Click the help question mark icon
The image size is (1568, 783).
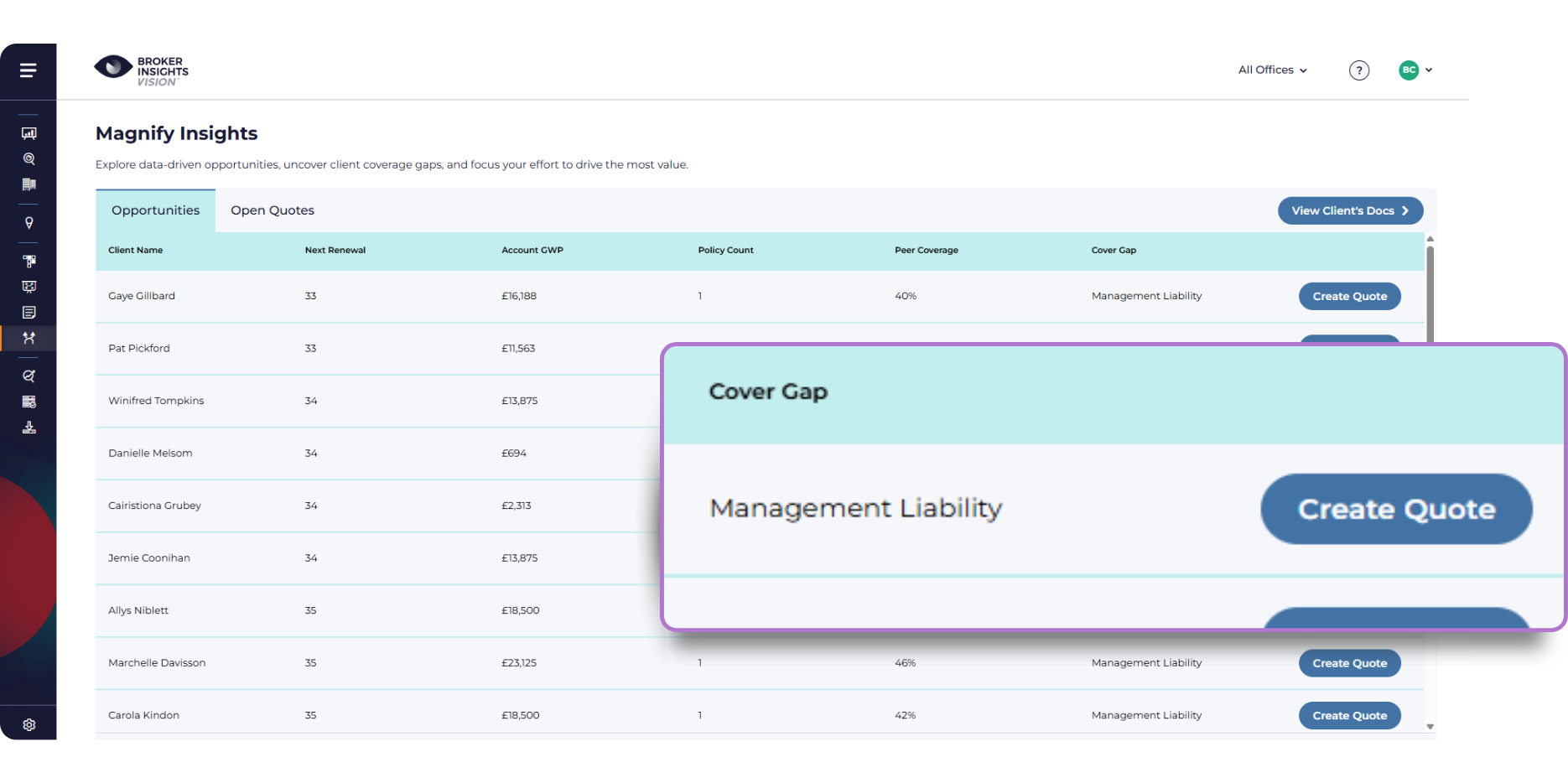click(x=1359, y=70)
